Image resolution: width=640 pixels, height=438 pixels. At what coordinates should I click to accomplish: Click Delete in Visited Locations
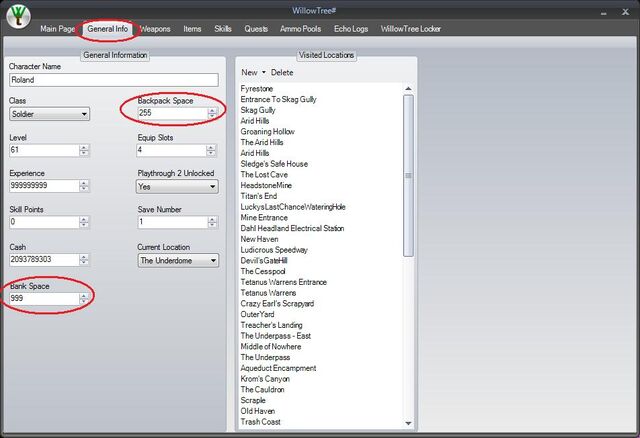click(x=282, y=72)
